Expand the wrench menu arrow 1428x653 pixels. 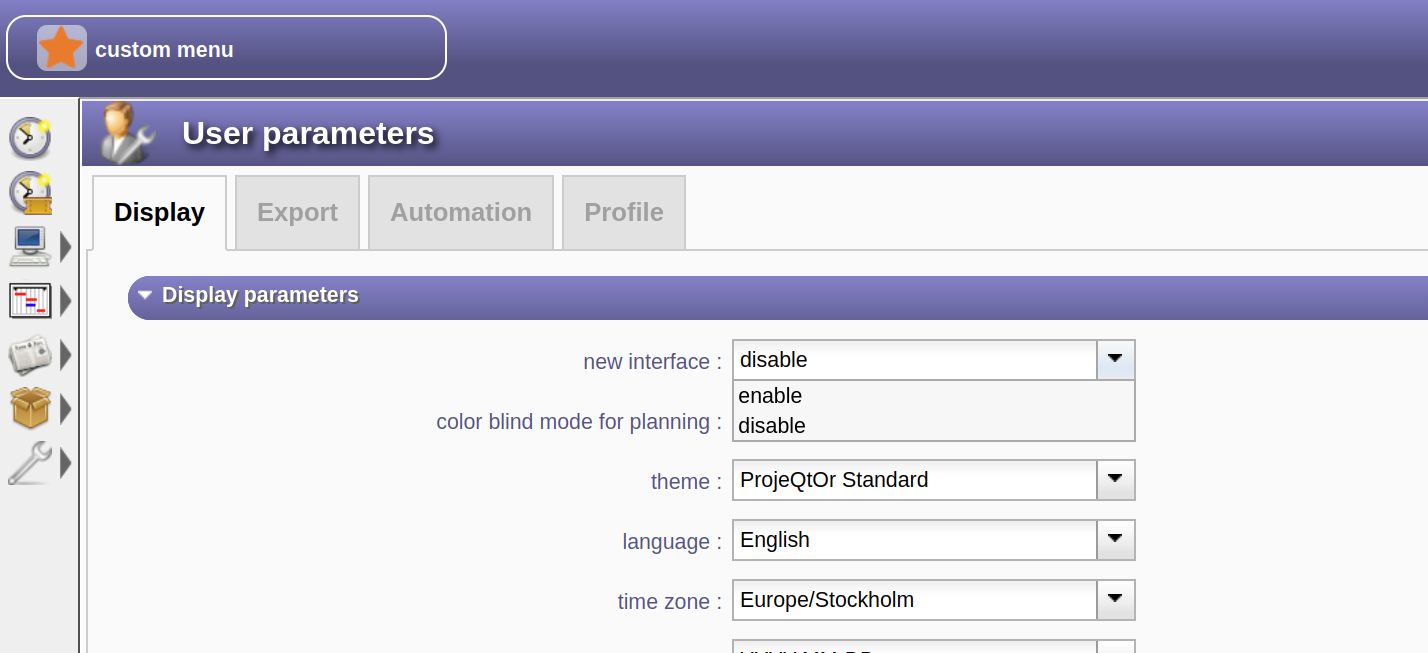66,463
